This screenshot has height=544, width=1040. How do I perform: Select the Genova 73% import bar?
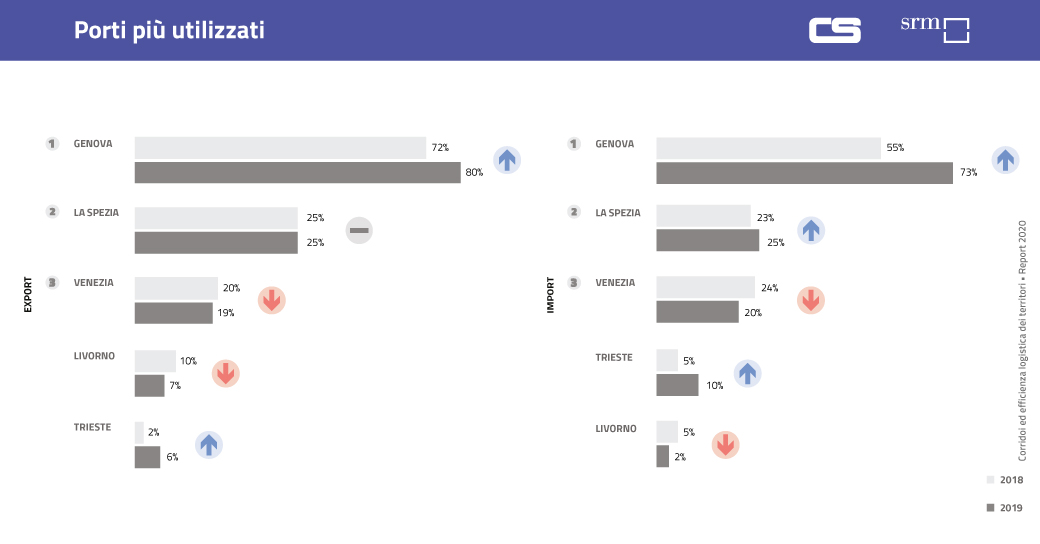point(804,173)
